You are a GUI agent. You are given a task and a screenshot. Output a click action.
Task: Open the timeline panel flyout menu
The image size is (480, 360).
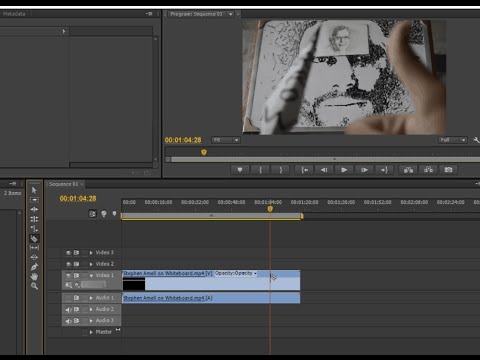[477, 184]
